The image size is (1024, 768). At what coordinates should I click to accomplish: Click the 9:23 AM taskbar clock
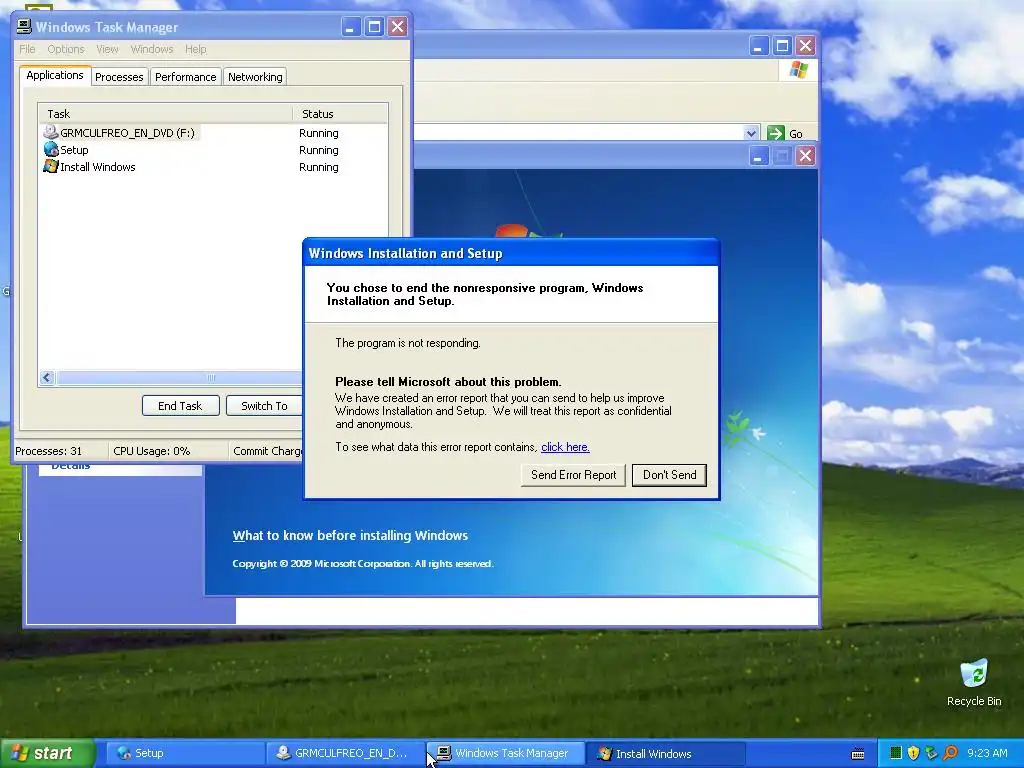coord(987,753)
